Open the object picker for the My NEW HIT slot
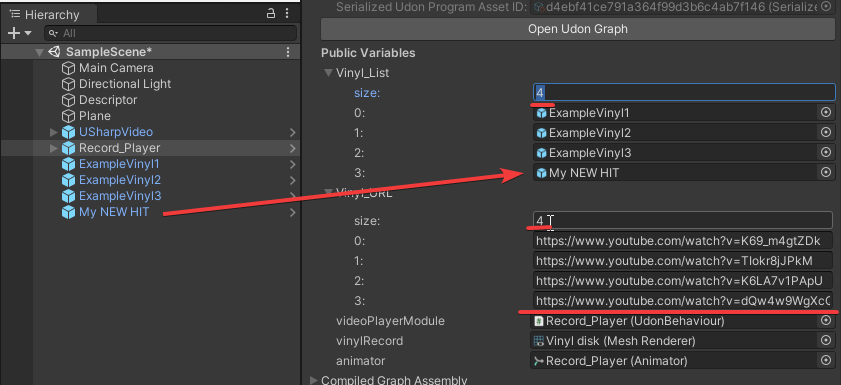841x385 pixels. [x=826, y=173]
